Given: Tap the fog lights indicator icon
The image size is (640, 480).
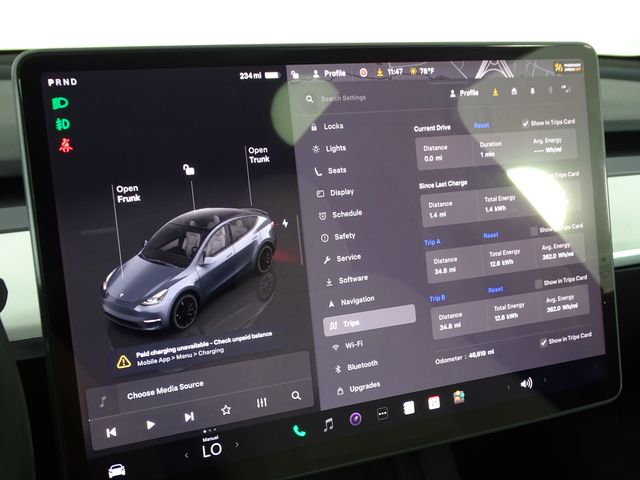Looking at the screenshot, I should [62, 124].
